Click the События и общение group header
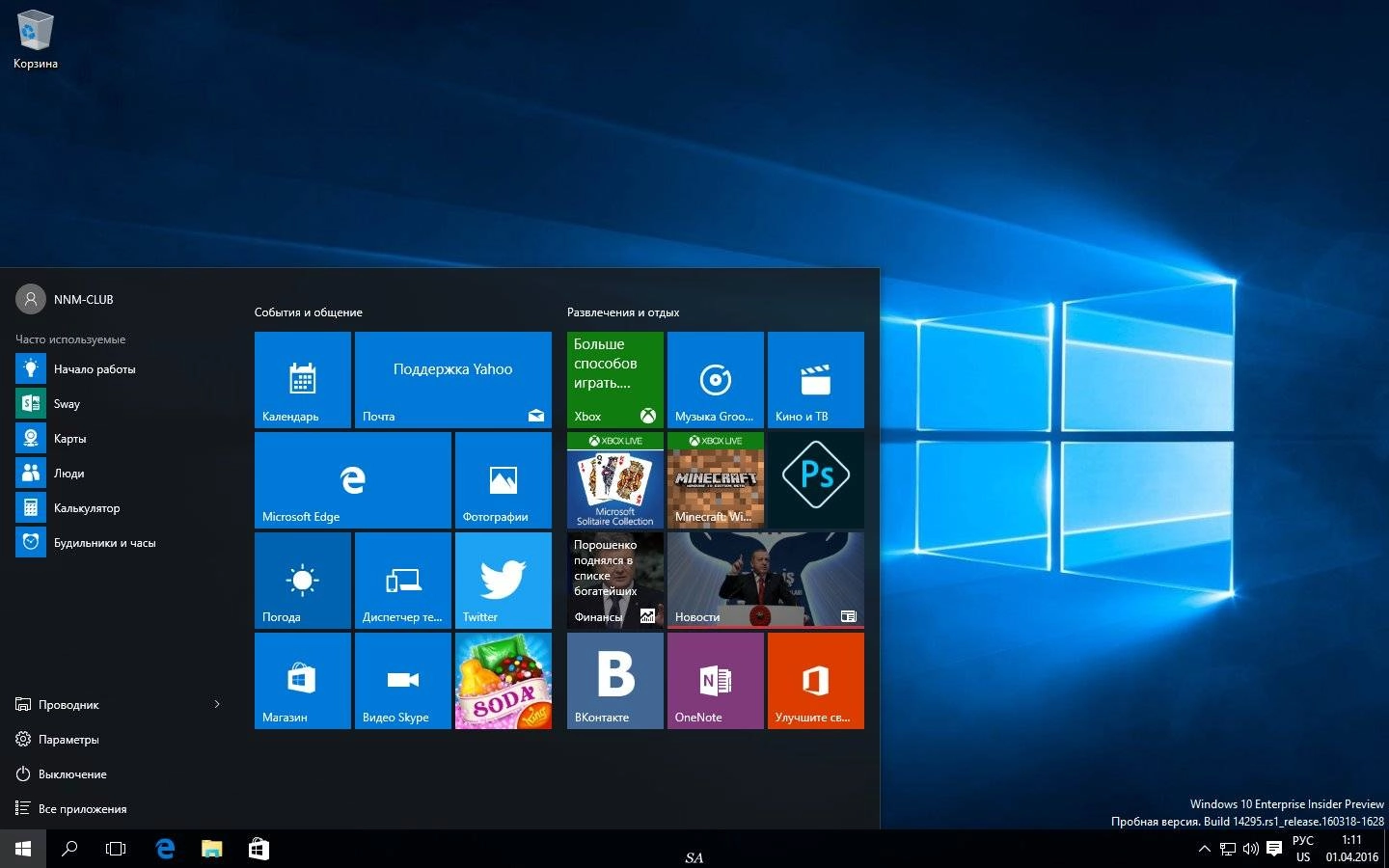1389x868 pixels. pos(309,312)
